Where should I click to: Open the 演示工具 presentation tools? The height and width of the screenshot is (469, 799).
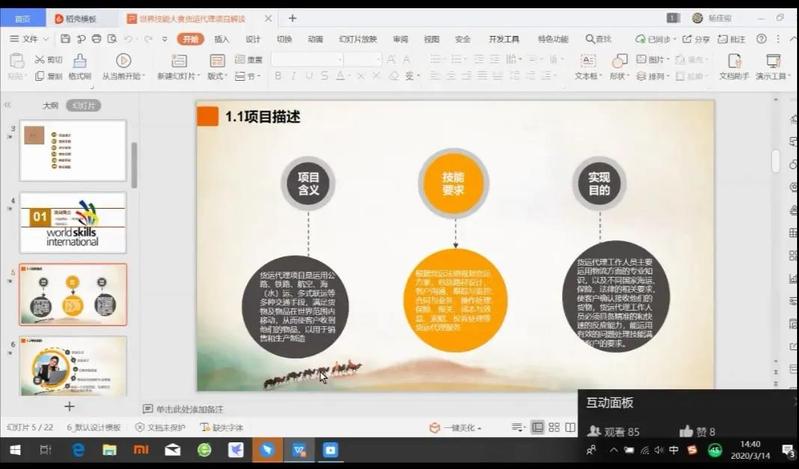click(771, 60)
